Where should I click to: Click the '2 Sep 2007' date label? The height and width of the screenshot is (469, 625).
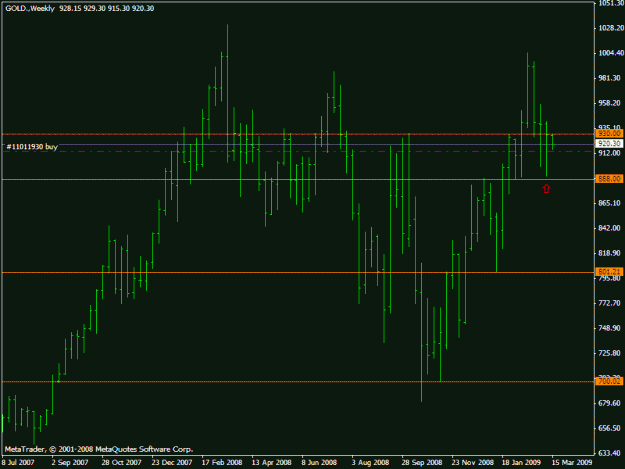pyautogui.click(x=70, y=463)
